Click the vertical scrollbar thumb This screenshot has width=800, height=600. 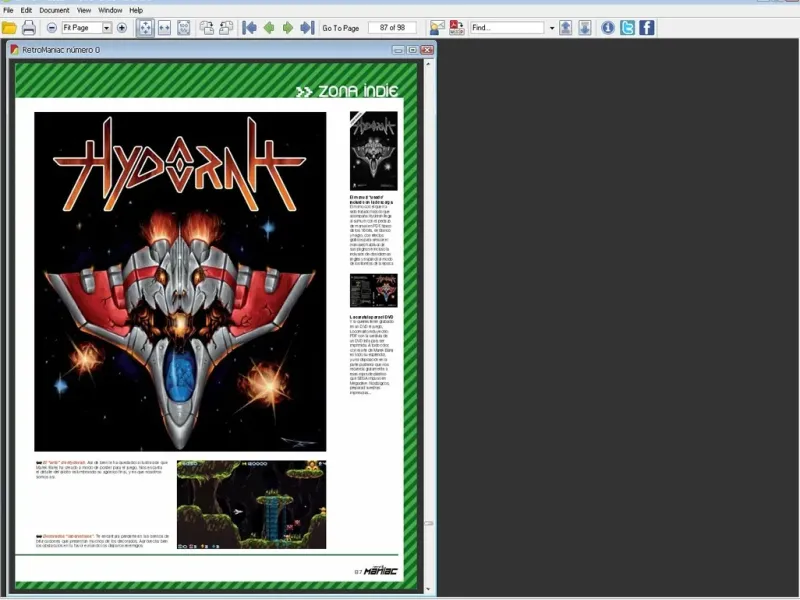pyautogui.click(x=429, y=523)
